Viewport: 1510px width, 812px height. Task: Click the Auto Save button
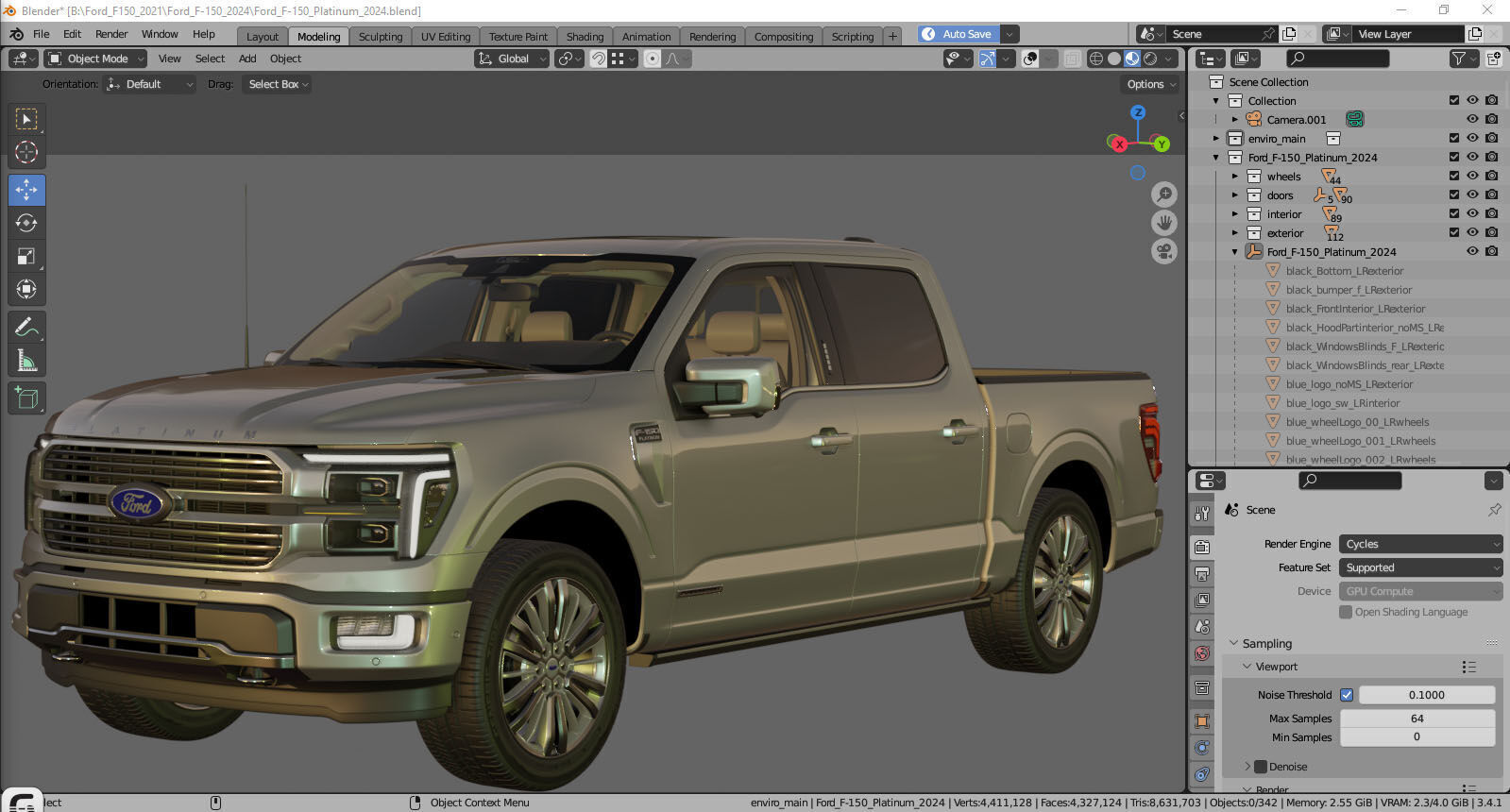(959, 34)
